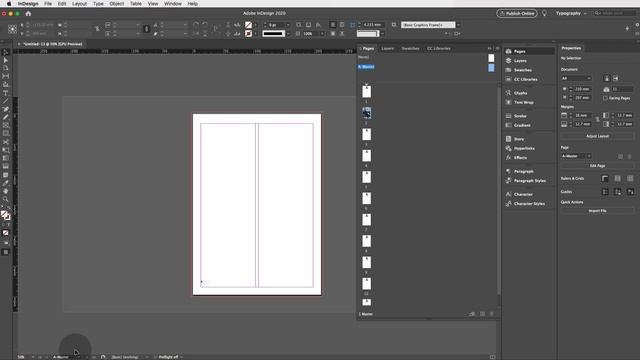This screenshot has height=360, width=640.
Task: Open the Effects panel
Action: [x=520, y=158]
